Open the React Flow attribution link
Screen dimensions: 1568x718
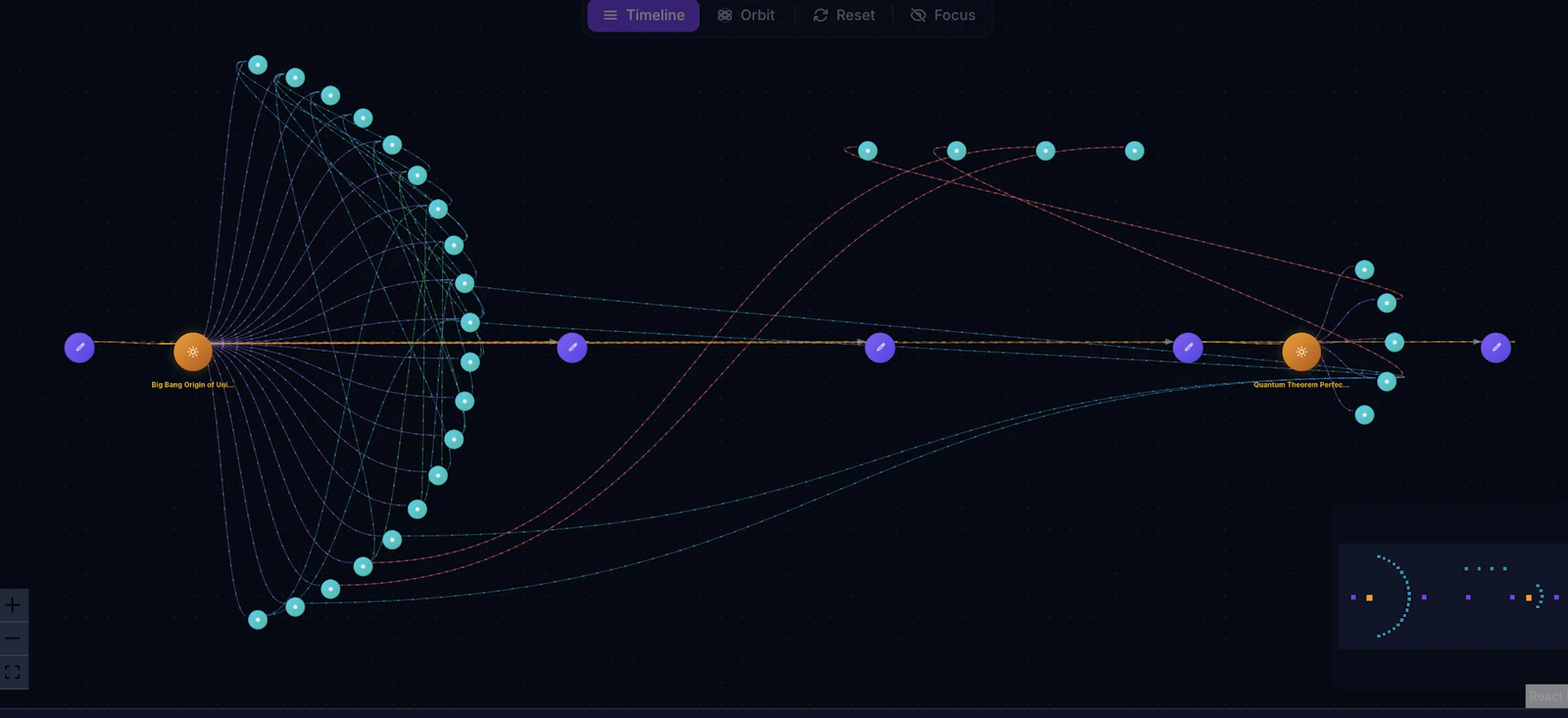coord(1546,696)
